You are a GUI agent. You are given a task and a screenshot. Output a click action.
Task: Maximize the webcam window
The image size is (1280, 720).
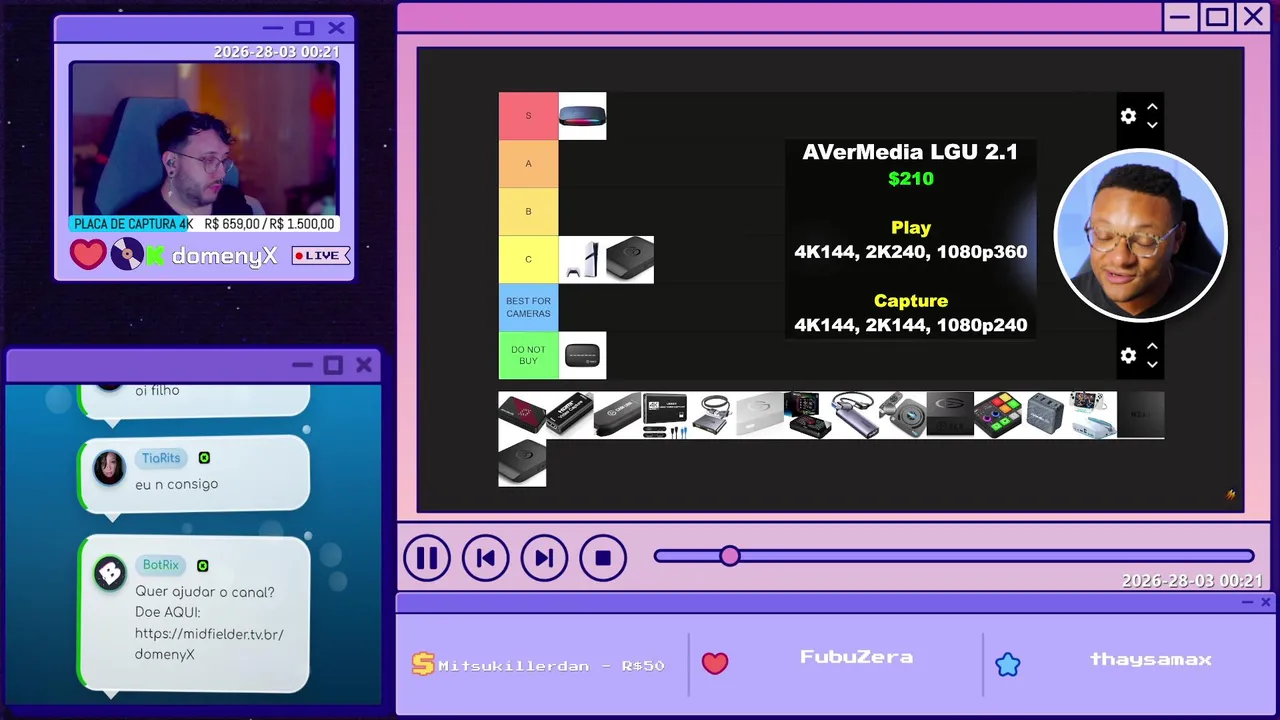[x=305, y=28]
